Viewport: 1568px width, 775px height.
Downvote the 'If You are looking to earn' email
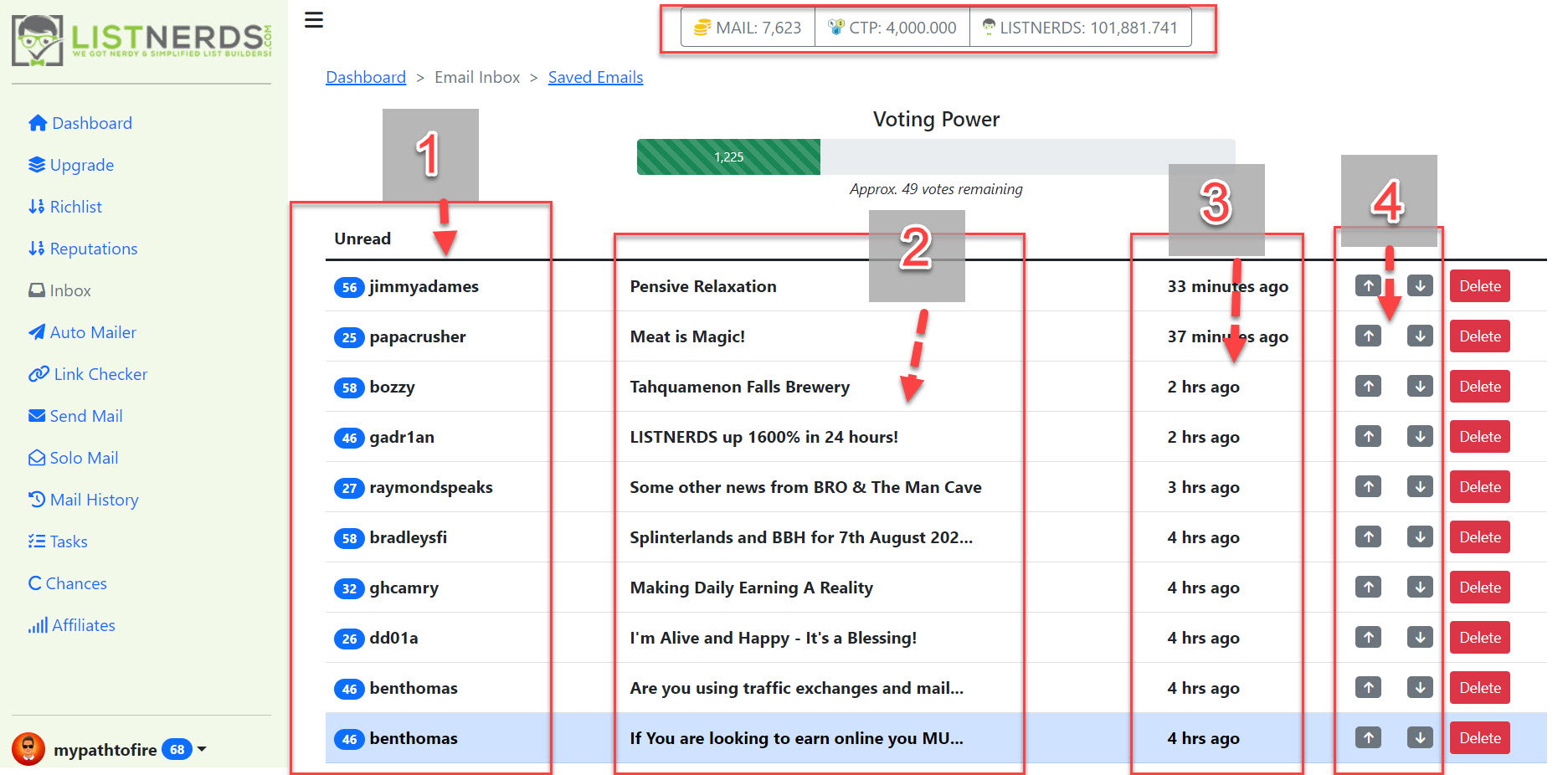(1420, 738)
